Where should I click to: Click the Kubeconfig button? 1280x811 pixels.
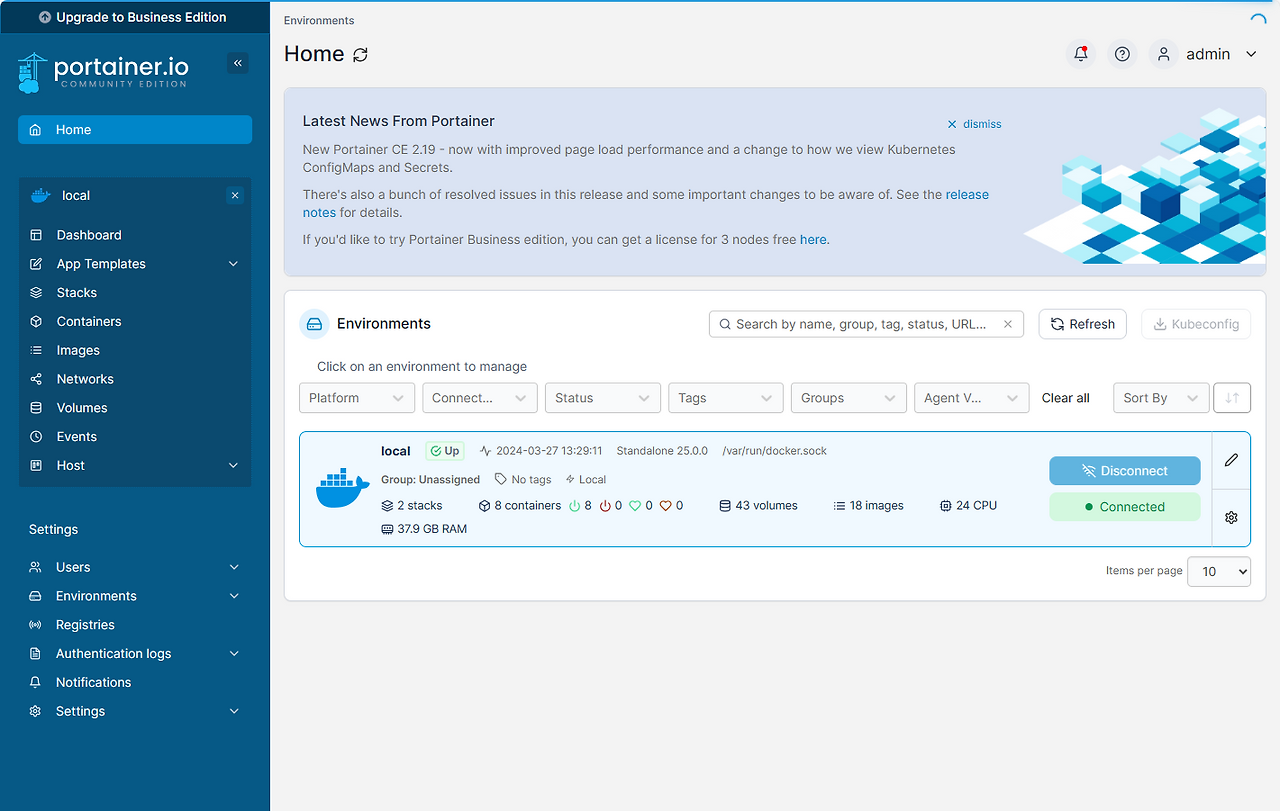point(1196,324)
